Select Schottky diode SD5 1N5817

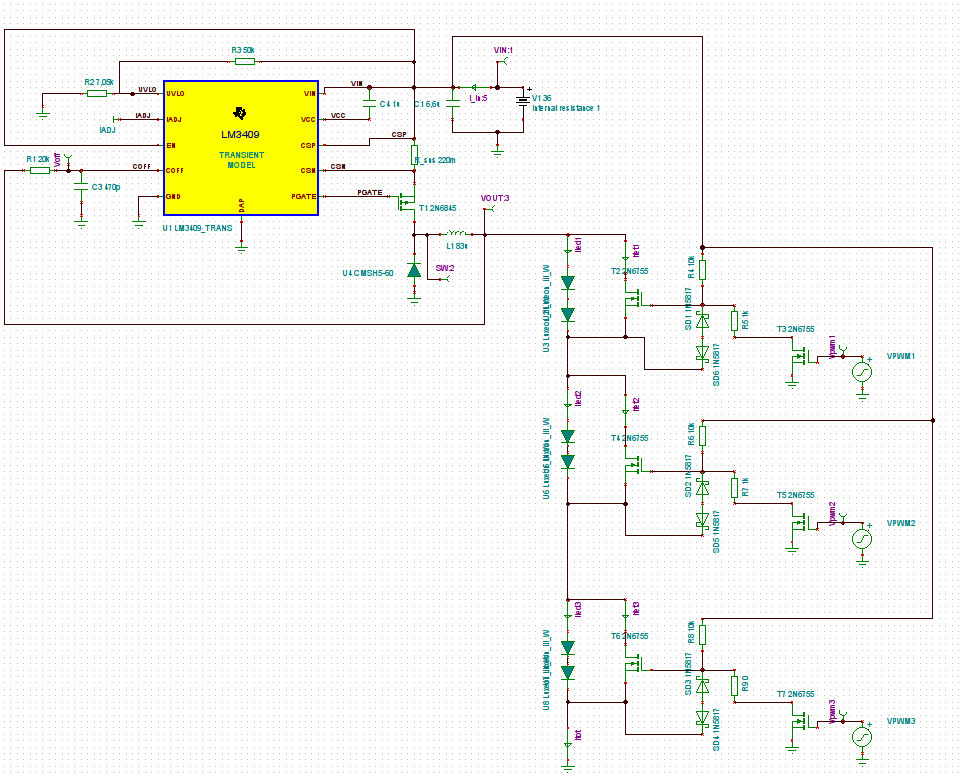[703, 520]
